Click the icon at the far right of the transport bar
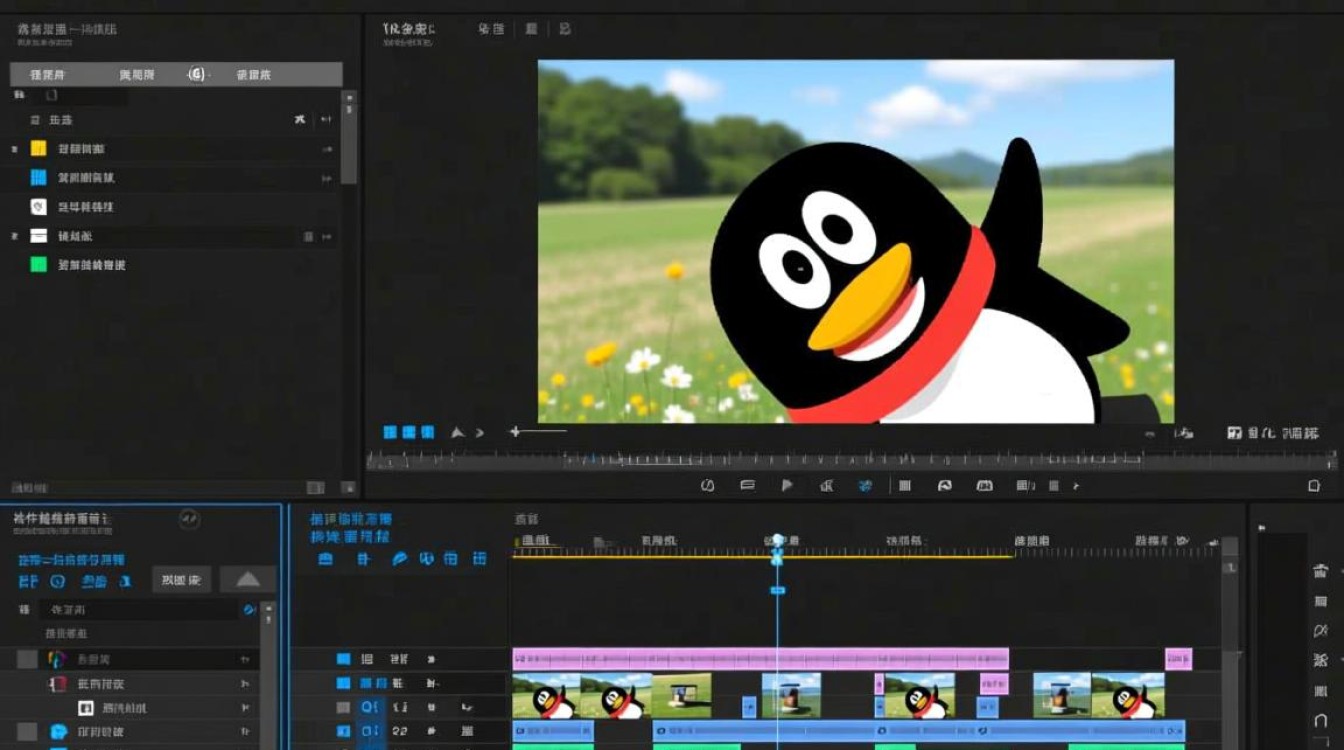 click(1314, 486)
